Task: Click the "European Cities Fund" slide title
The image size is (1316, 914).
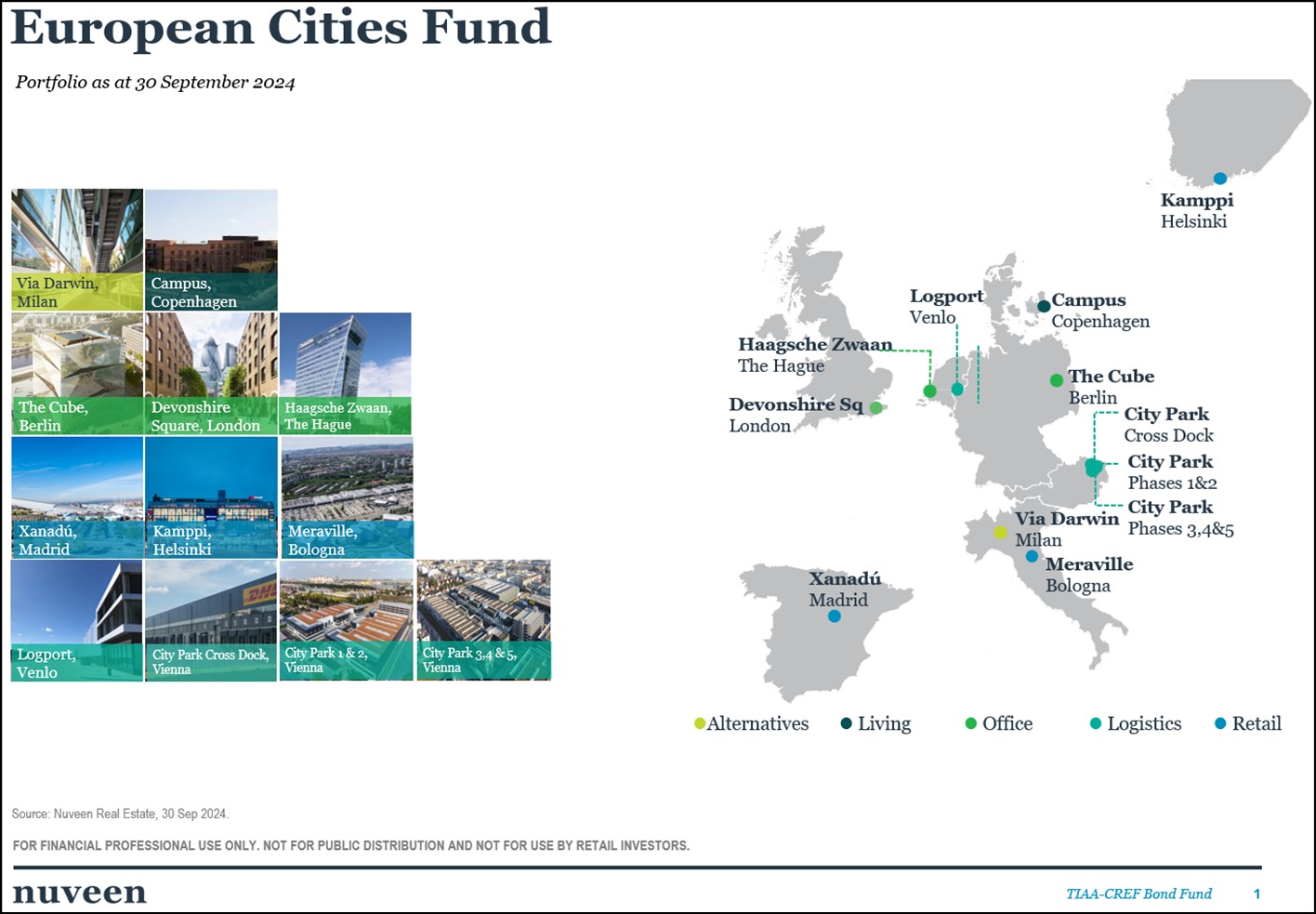Action: point(281,27)
